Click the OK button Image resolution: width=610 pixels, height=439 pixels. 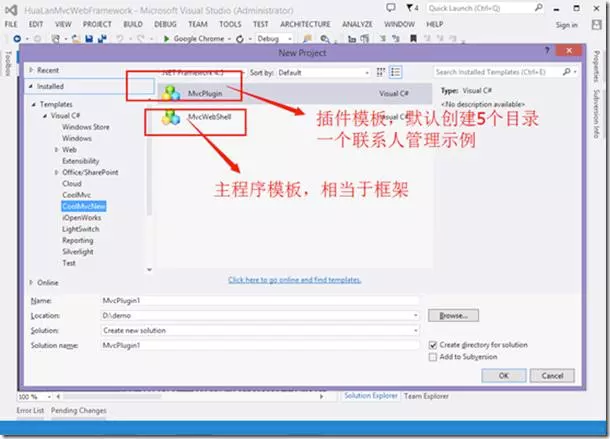[504, 376]
